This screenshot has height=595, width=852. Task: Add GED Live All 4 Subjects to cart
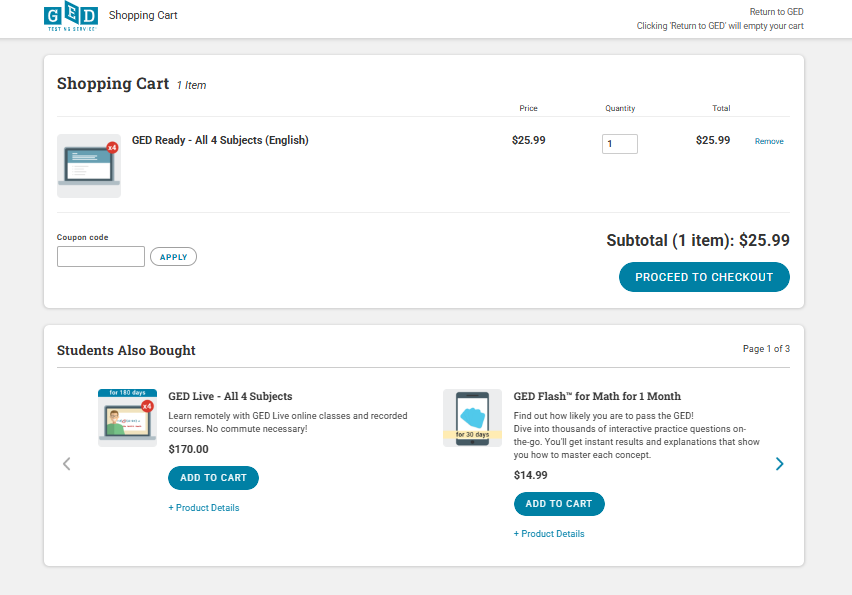coord(213,478)
